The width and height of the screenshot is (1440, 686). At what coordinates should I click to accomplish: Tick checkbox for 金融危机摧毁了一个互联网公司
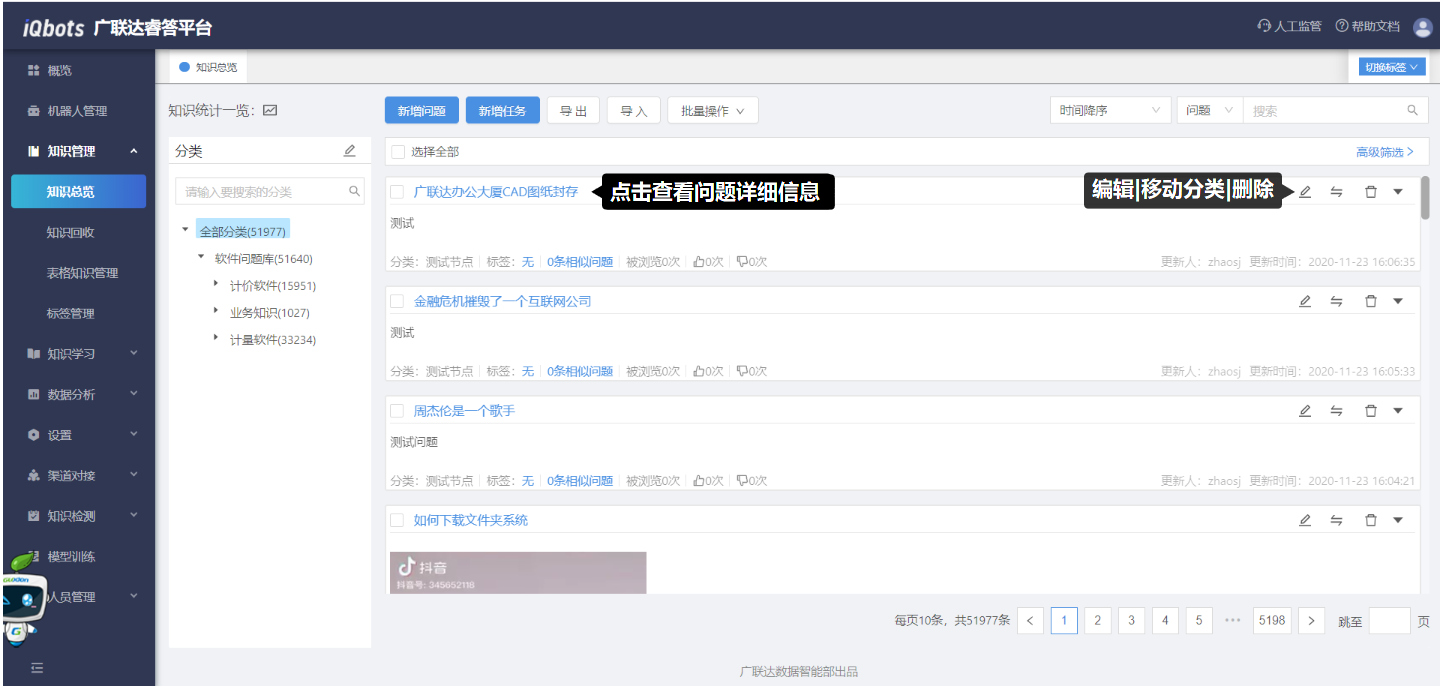coord(397,301)
